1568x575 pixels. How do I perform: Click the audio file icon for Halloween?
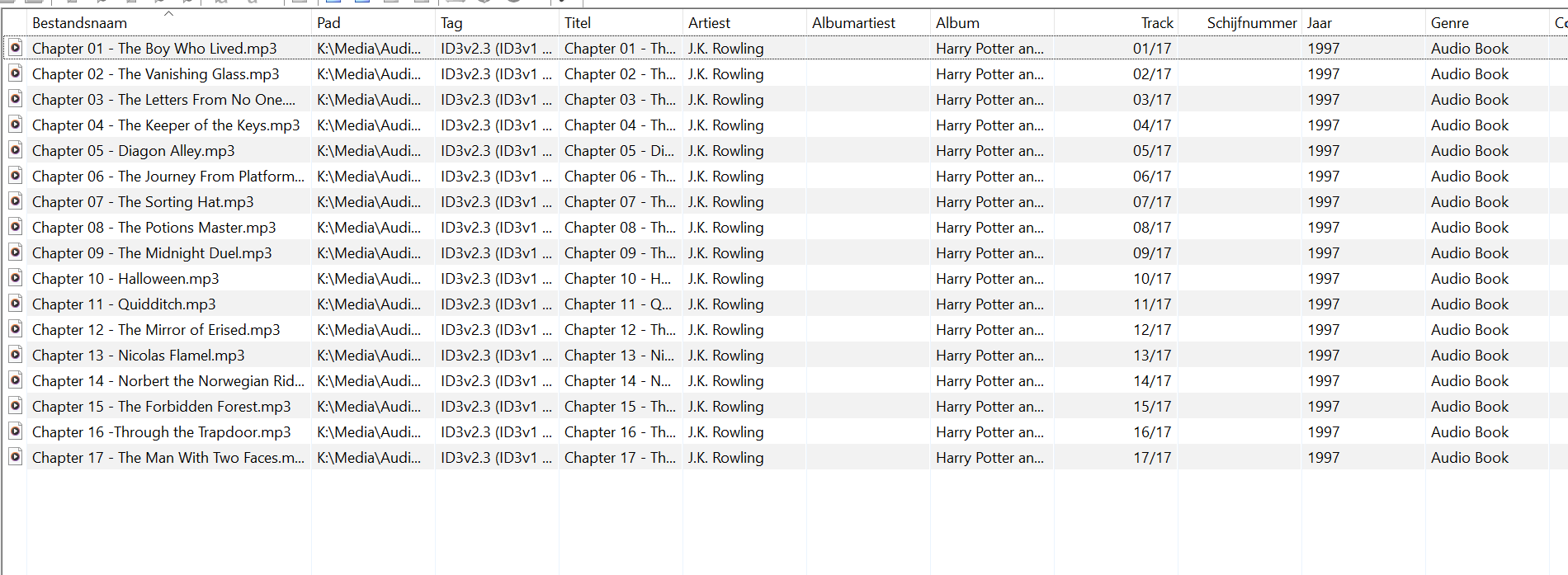coord(15,278)
